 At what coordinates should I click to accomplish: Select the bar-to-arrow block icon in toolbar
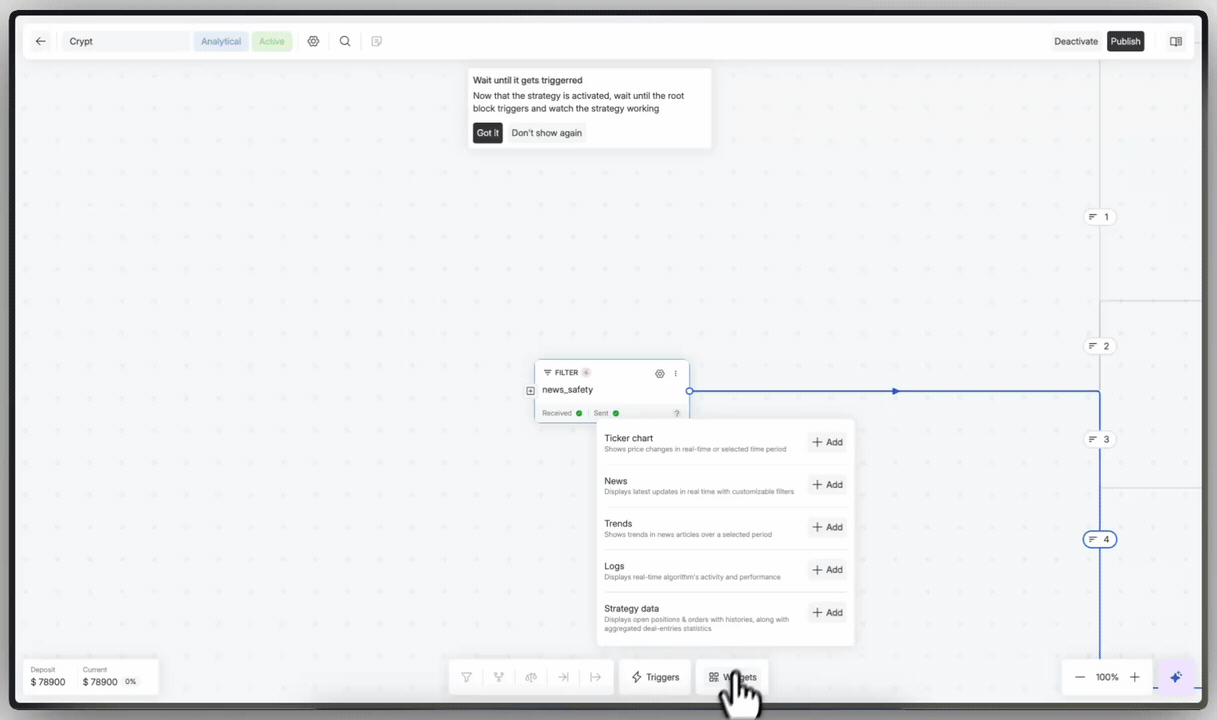[x=595, y=677]
